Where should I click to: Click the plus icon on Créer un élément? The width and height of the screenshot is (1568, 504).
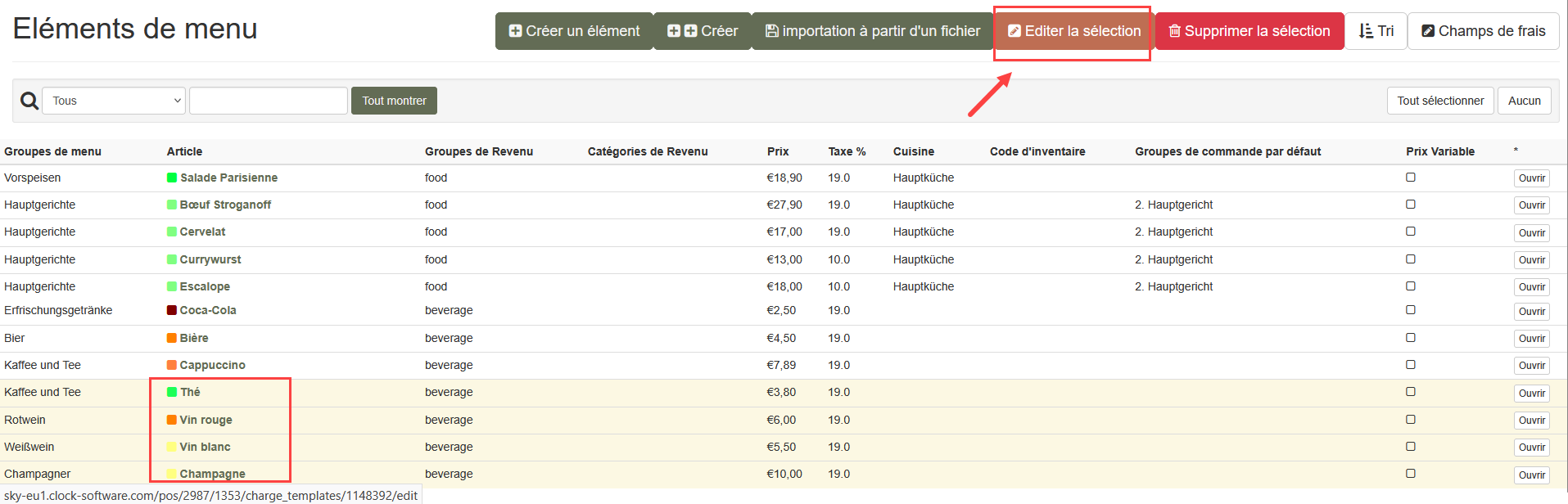coord(515,31)
